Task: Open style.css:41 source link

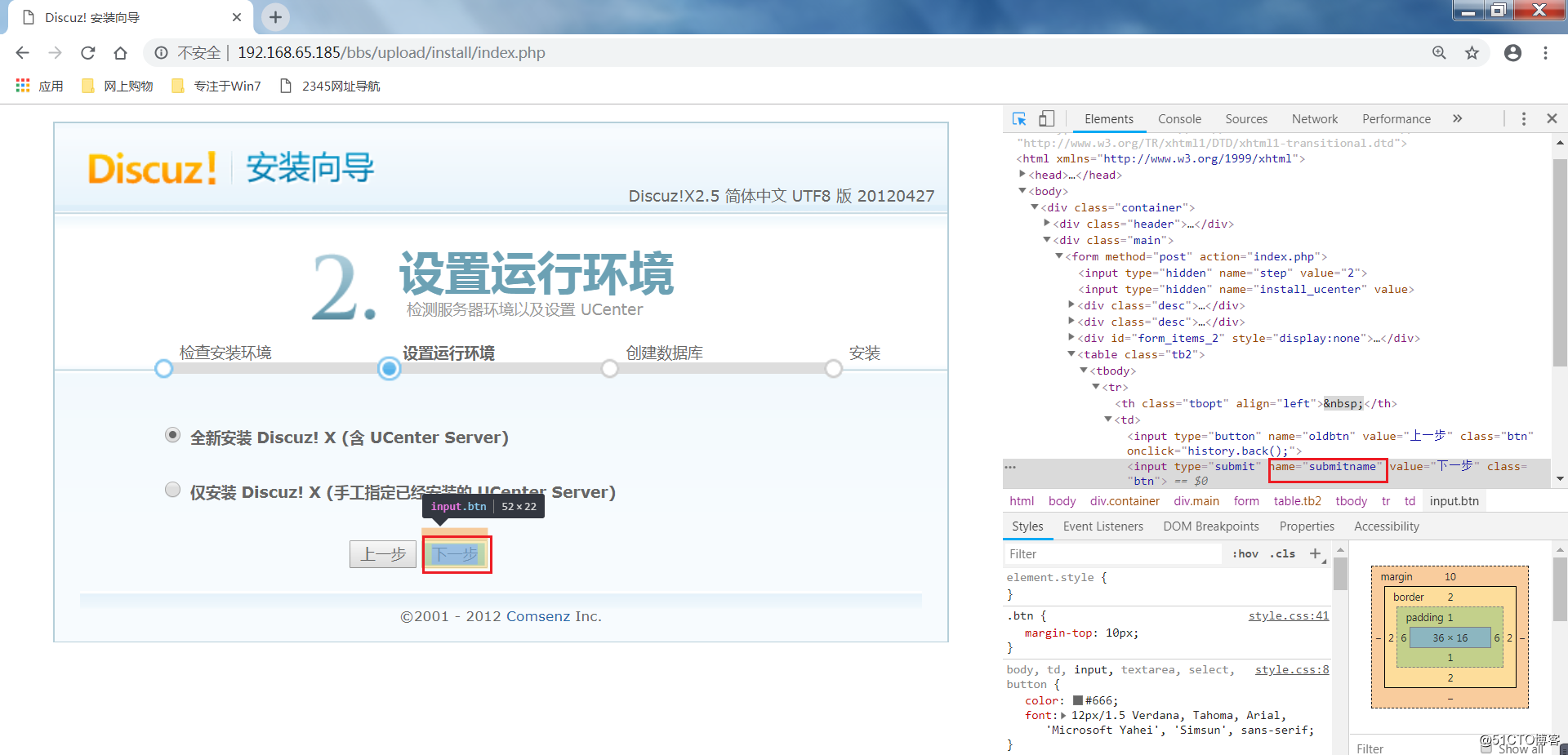Action: coord(1289,616)
